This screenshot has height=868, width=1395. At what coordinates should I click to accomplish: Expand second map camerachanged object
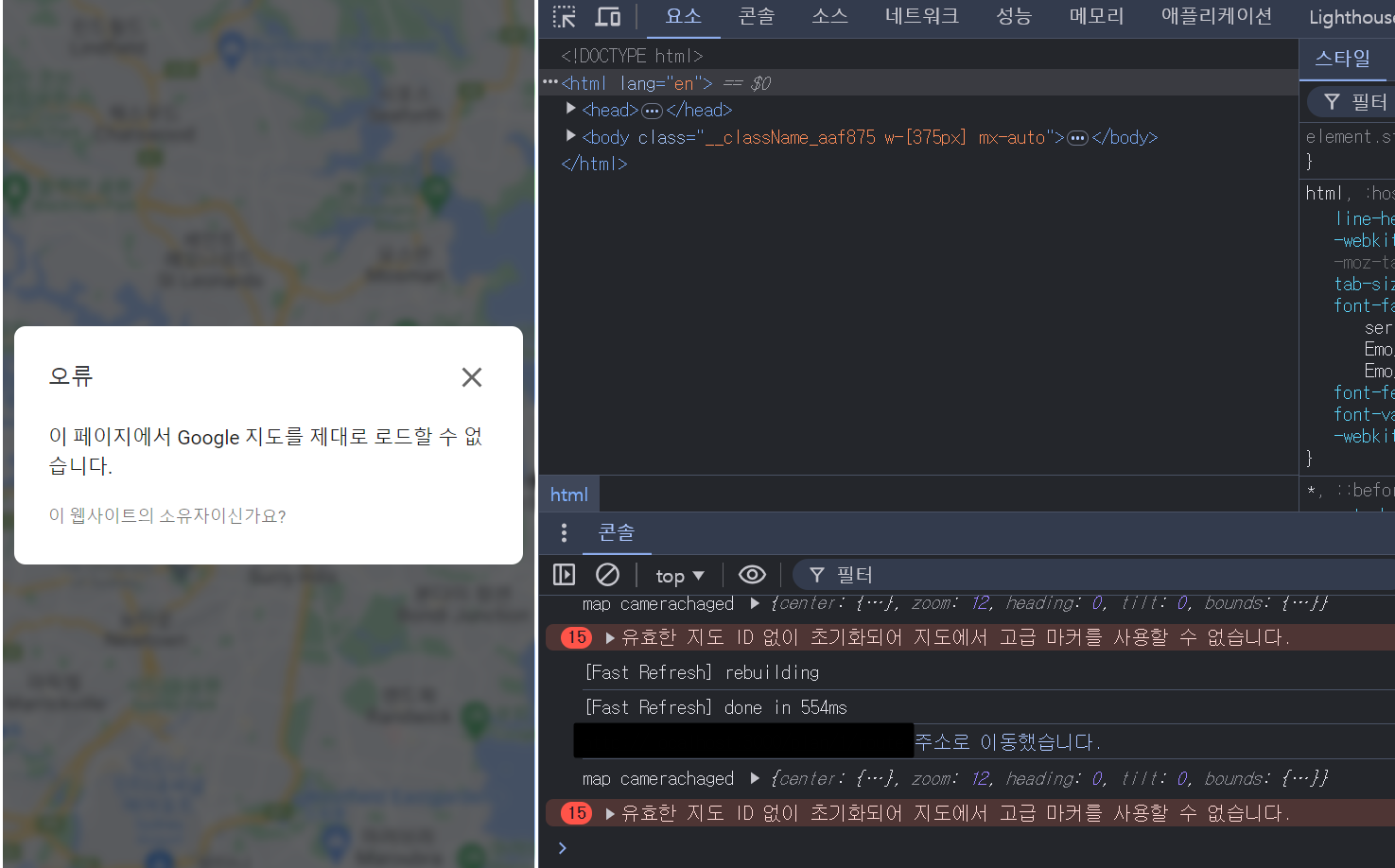tap(754, 778)
